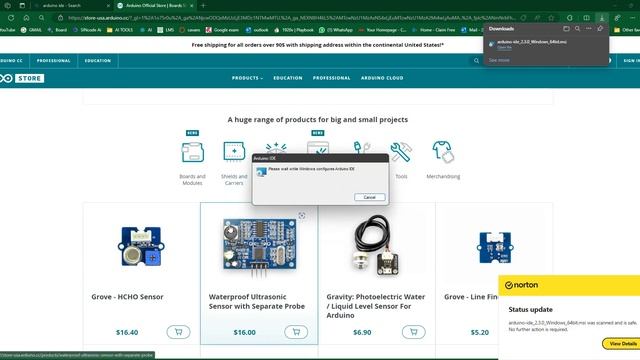This screenshot has width=640, height=360.
Task: Select the Education top bar link
Action: (98, 61)
